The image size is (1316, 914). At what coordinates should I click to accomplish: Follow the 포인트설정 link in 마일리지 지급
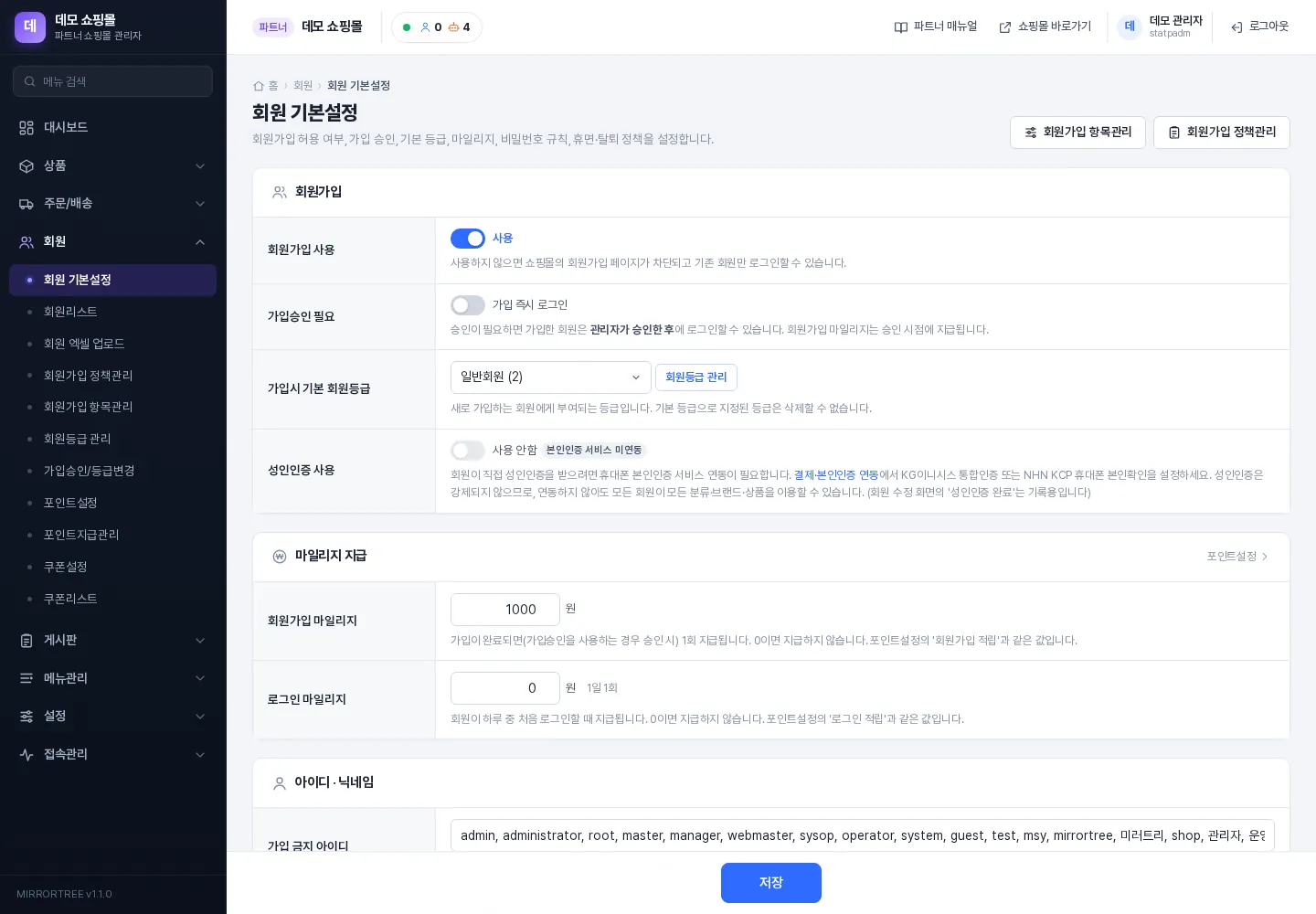point(1237,557)
